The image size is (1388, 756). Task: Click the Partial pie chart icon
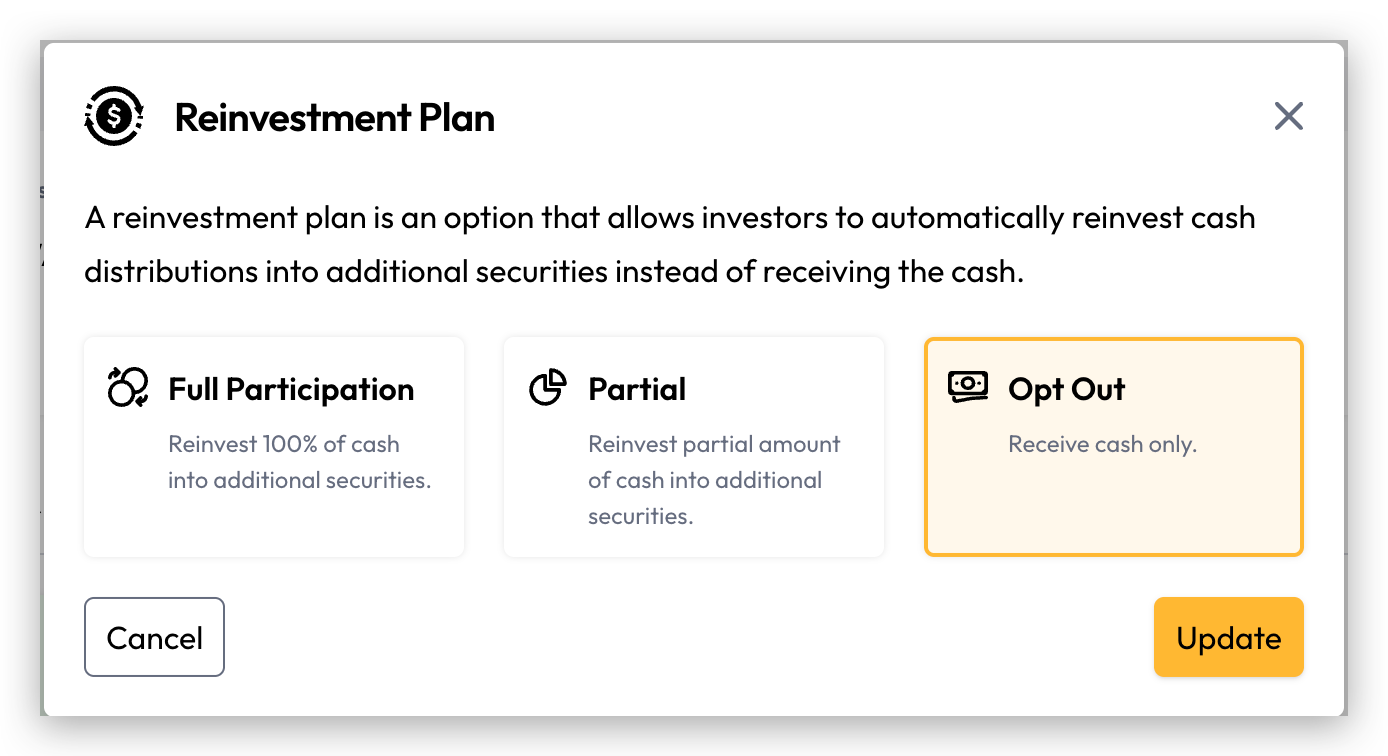tap(548, 387)
